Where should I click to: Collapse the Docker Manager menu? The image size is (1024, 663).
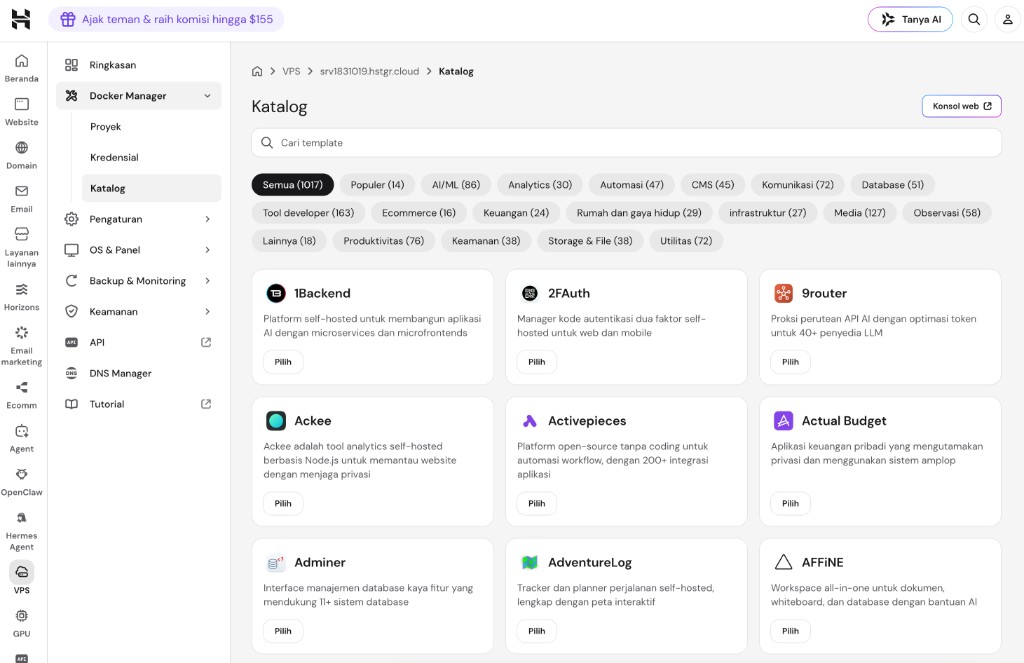207,96
